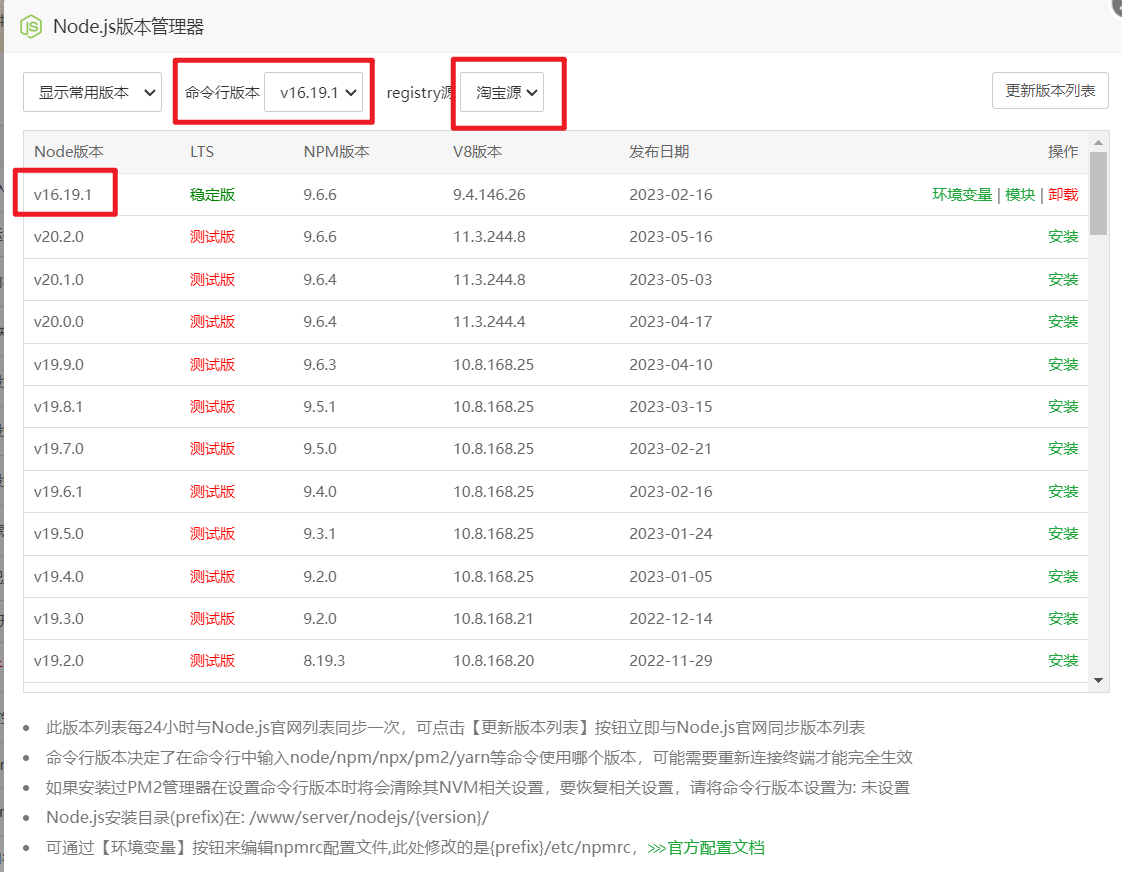Close the Node.js version manager dialog
This screenshot has width=1122, height=872.
(x=1117, y=6)
